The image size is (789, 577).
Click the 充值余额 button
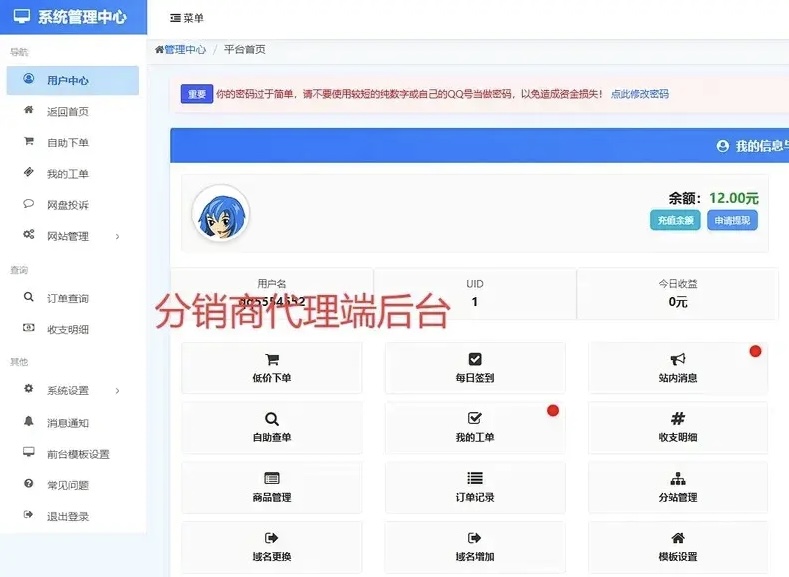675,220
